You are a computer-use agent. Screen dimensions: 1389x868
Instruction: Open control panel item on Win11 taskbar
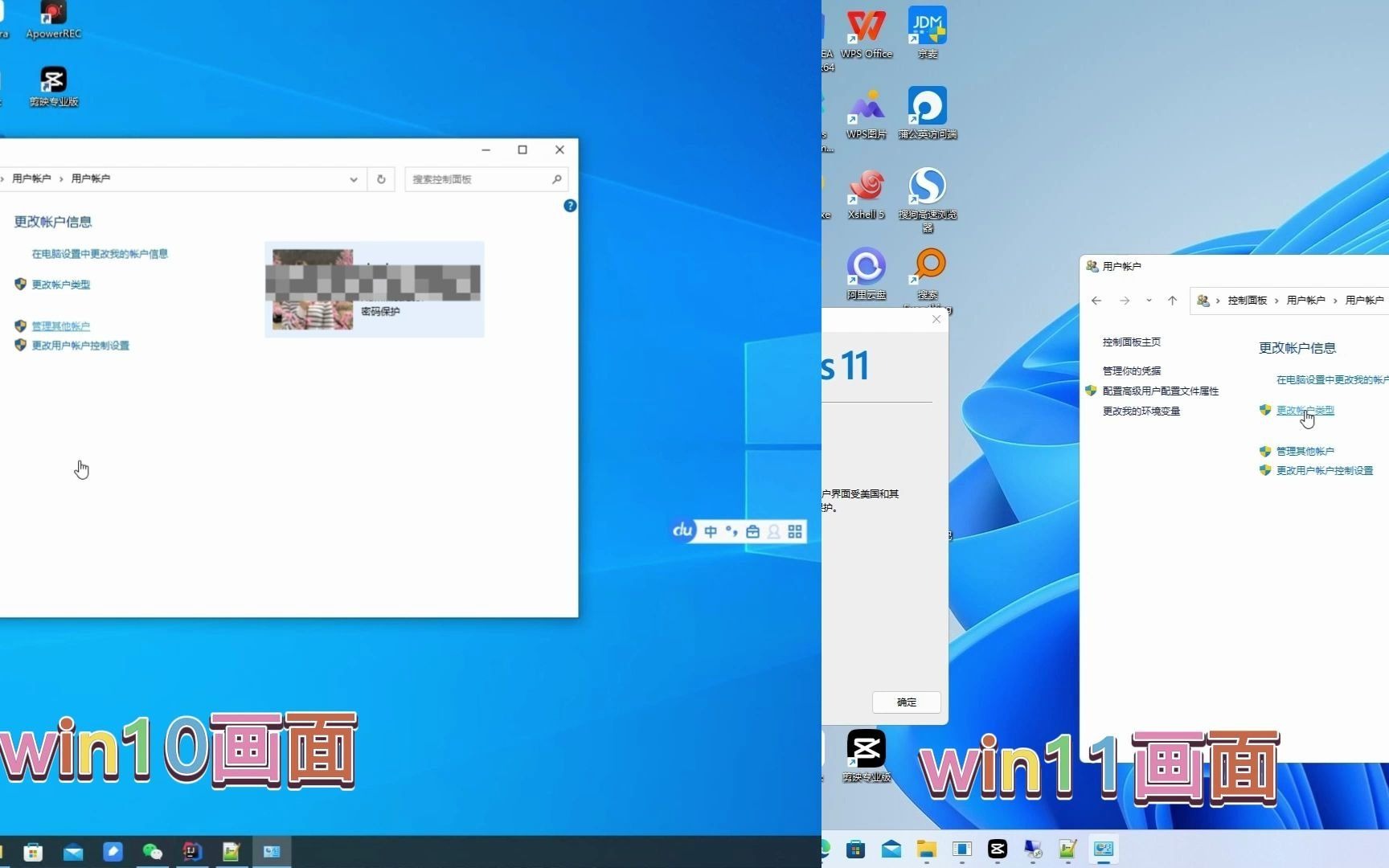coord(1104,849)
